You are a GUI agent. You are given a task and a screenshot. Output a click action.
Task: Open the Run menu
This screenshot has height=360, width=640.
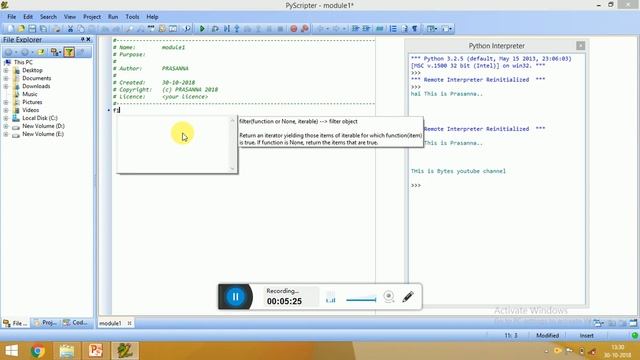pos(113,17)
